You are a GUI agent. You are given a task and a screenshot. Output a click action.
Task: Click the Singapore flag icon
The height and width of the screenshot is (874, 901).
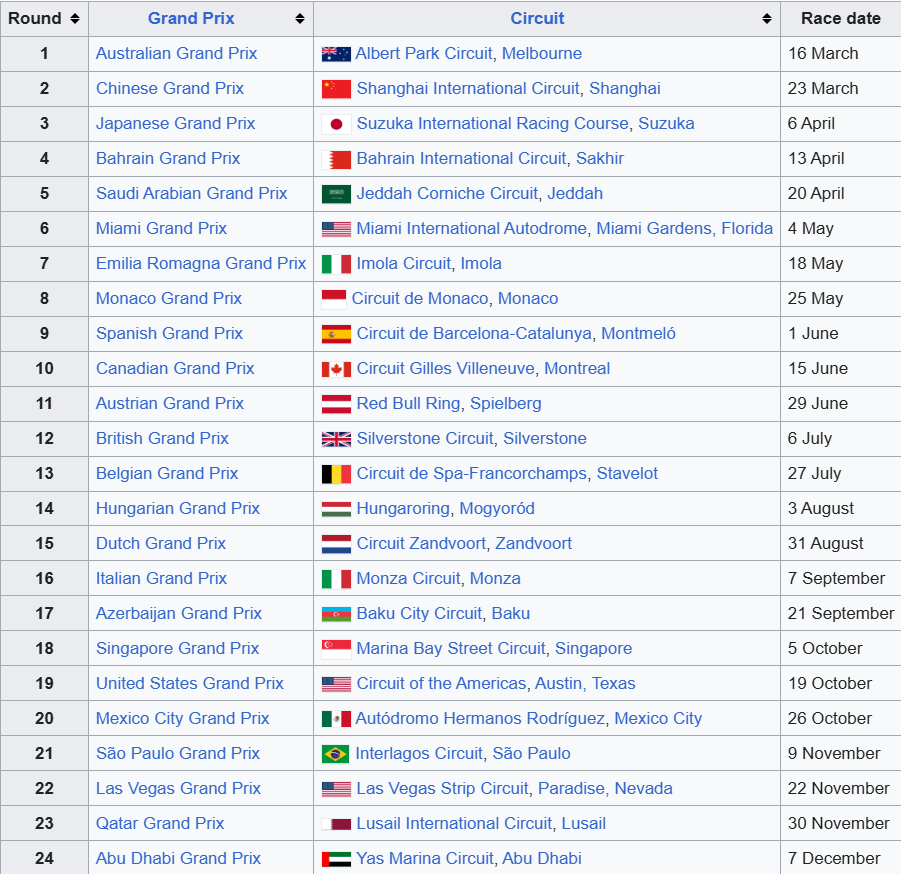click(336, 649)
